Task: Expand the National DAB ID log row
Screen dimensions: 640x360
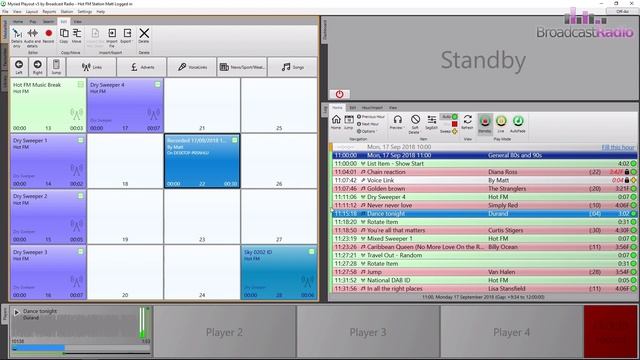Action: click(363, 280)
